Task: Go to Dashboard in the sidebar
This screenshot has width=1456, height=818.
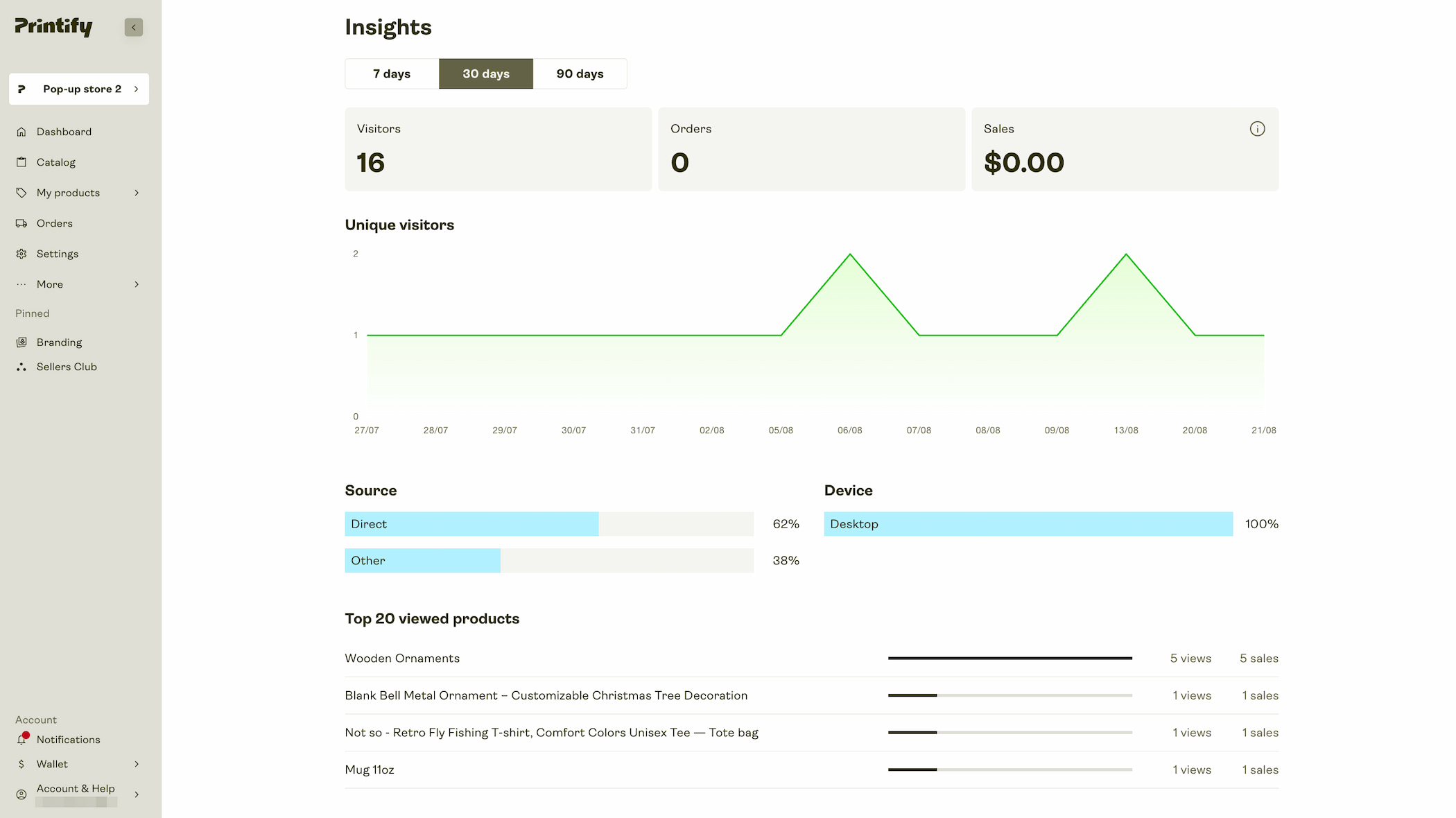Action: (x=64, y=132)
